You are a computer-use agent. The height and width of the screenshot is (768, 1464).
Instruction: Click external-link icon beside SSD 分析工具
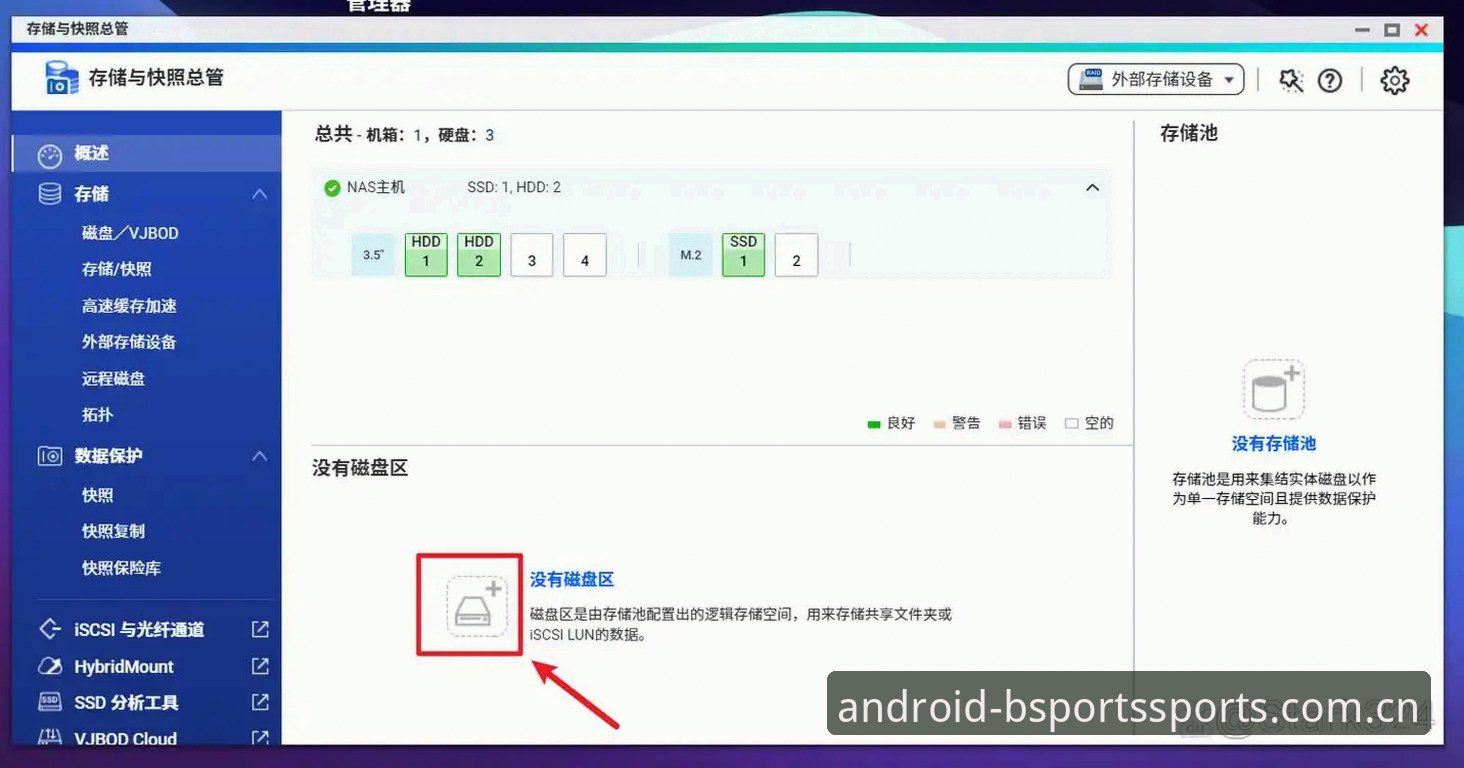pyautogui.click(x=260, y=702)
